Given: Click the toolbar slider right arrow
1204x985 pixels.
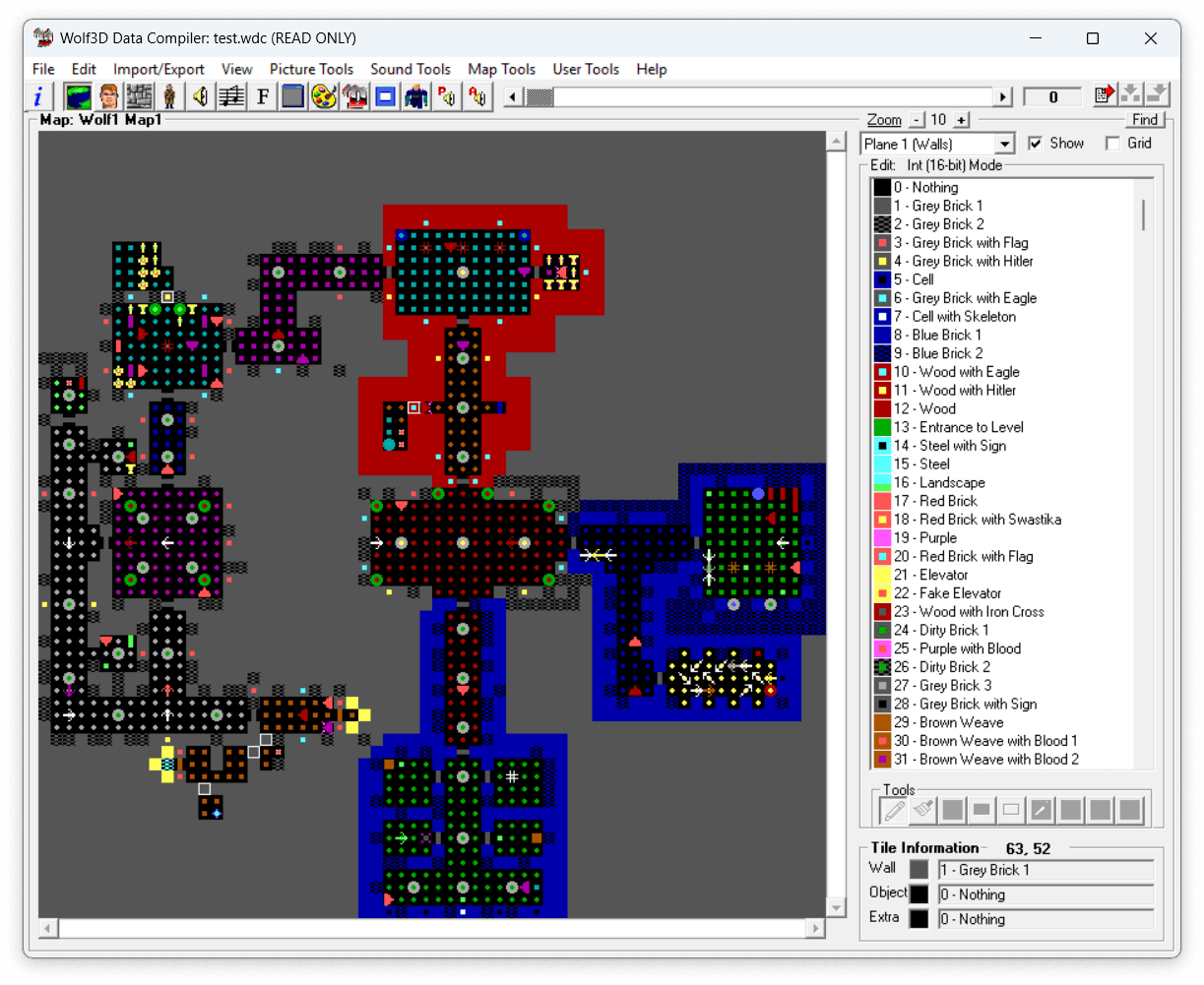Looking at the screenshot, I should click(1003, 96).
